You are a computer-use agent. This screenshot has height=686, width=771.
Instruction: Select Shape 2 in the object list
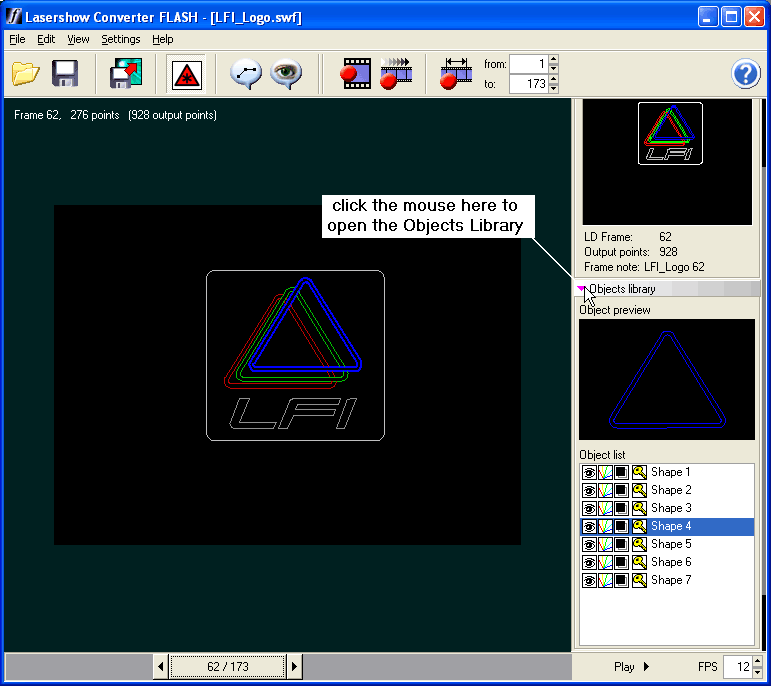pos(671,490)
